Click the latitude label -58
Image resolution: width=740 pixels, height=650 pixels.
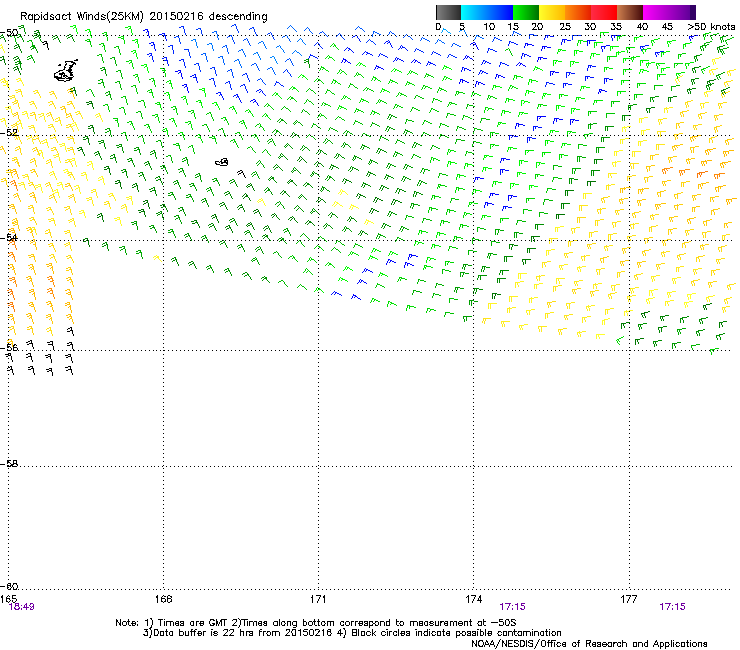(9, 464)
